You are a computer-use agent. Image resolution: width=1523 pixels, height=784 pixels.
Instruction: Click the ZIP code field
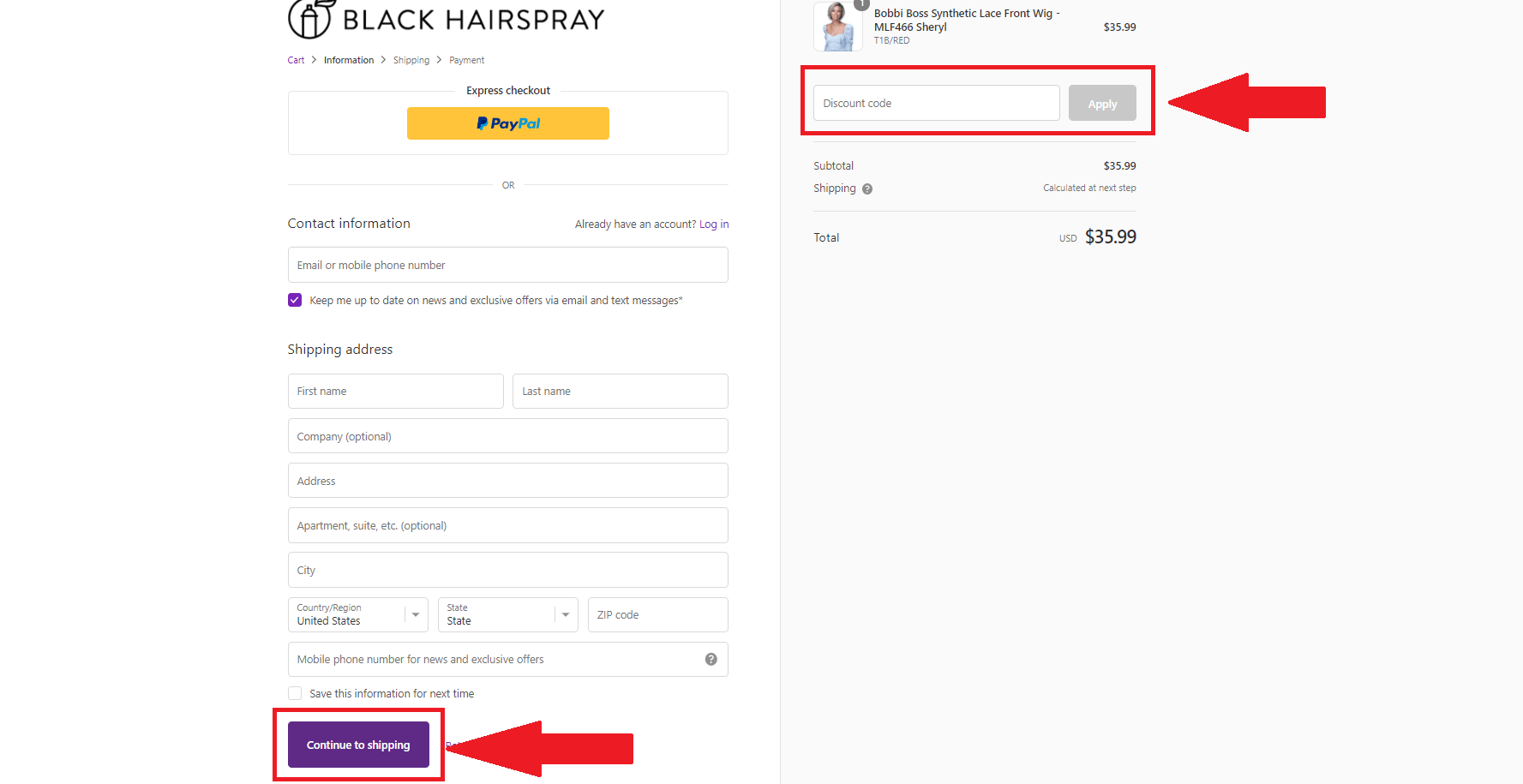coord(657,614)
